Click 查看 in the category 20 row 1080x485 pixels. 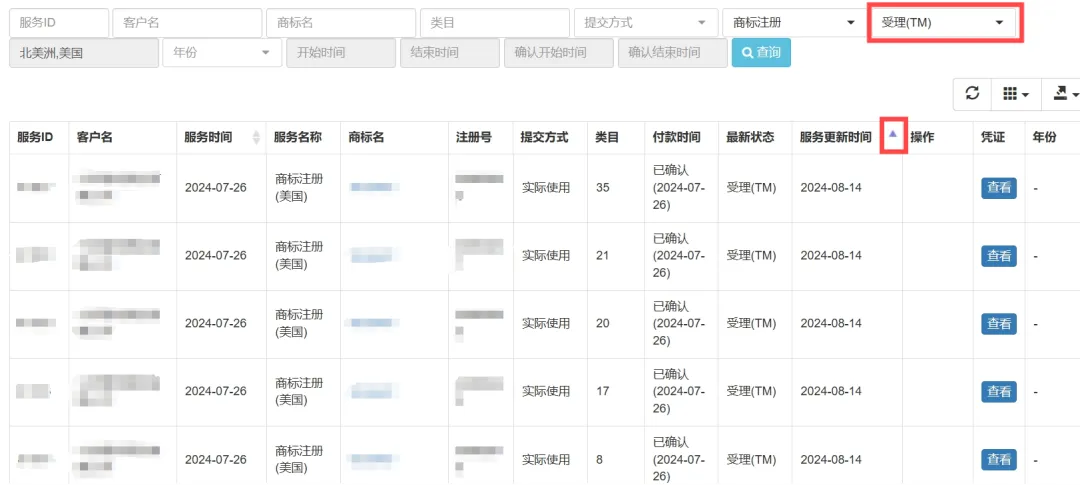(x=999, y=323)
